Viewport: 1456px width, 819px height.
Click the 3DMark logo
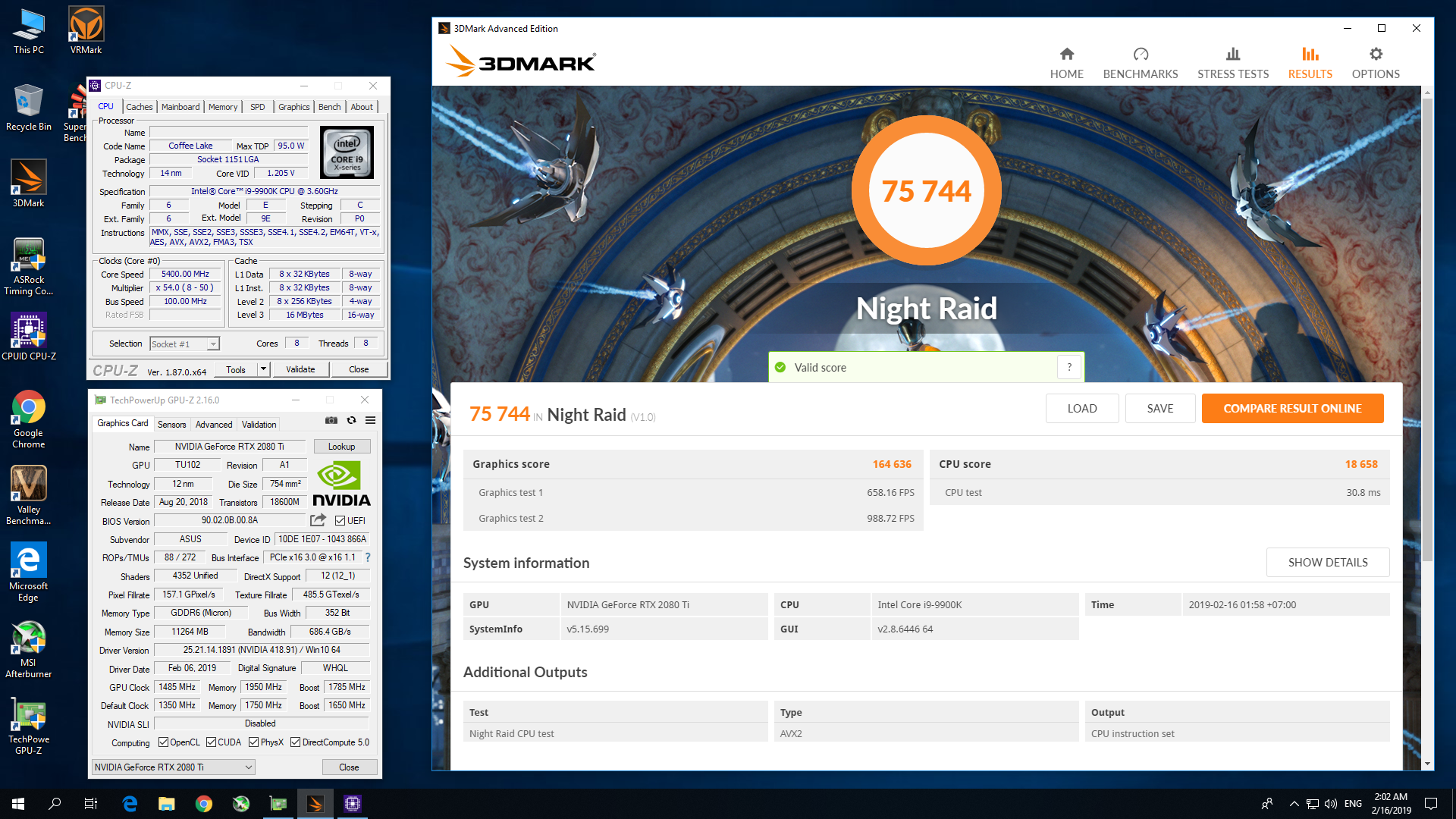pyautogui.click(x=521, y=61)
